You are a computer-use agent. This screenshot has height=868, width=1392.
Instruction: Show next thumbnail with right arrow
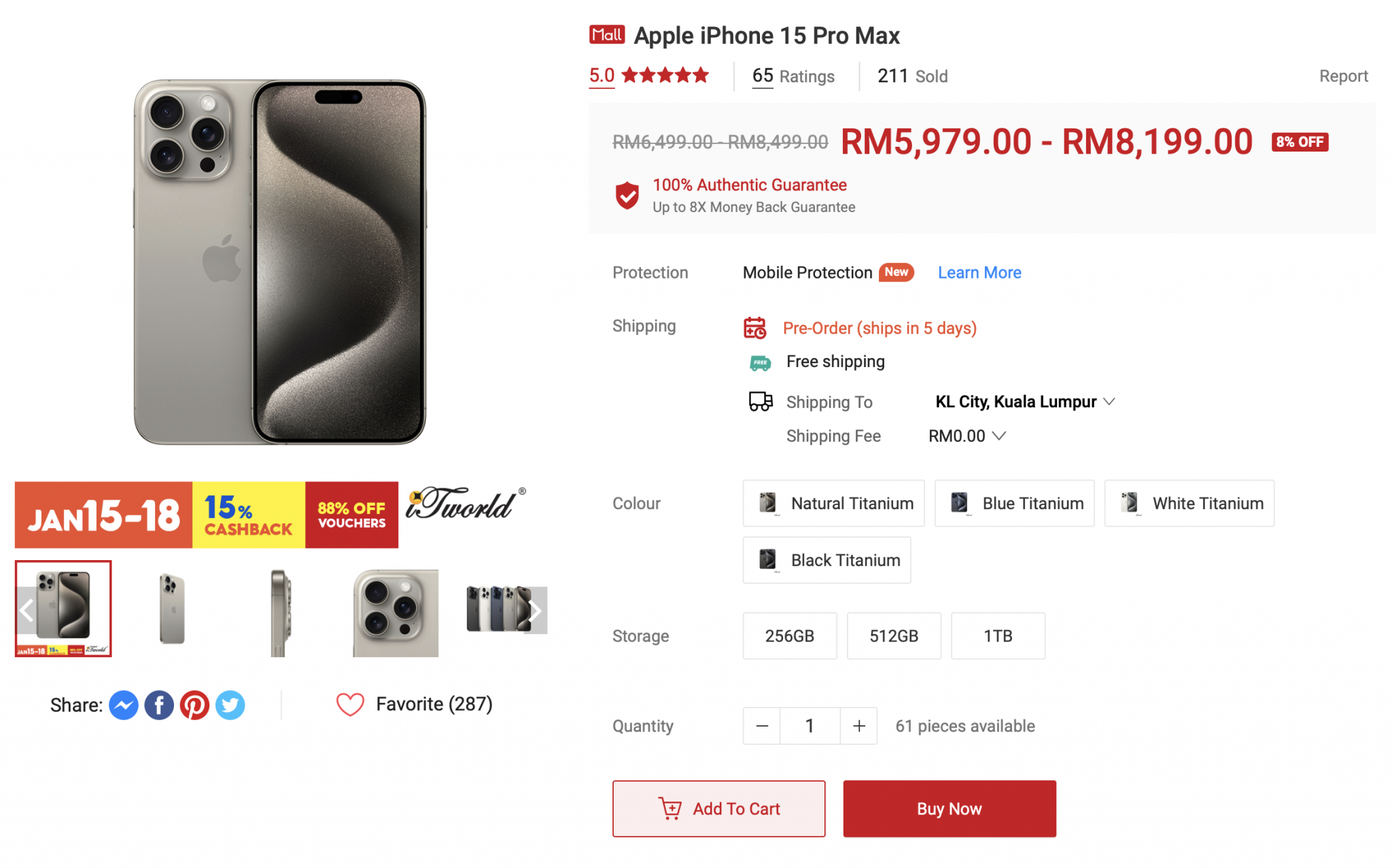tap(536, 610)
